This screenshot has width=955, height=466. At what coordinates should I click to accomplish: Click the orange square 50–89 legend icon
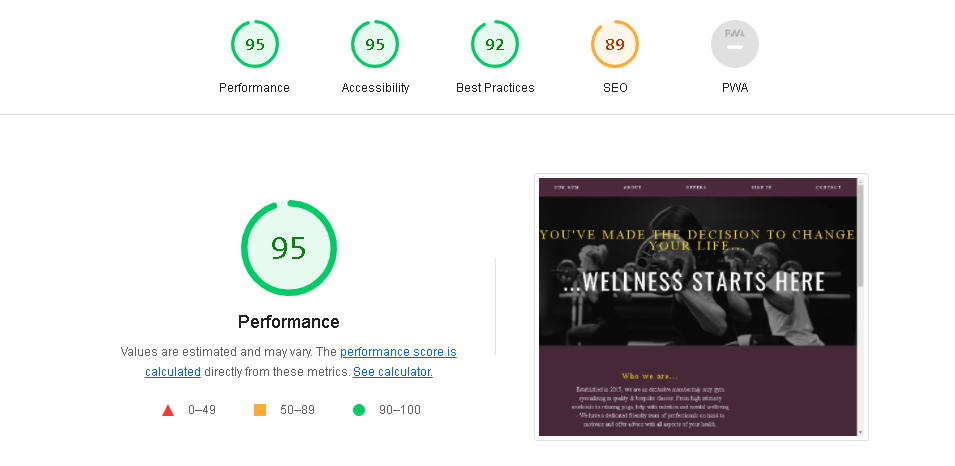[260, 410]
